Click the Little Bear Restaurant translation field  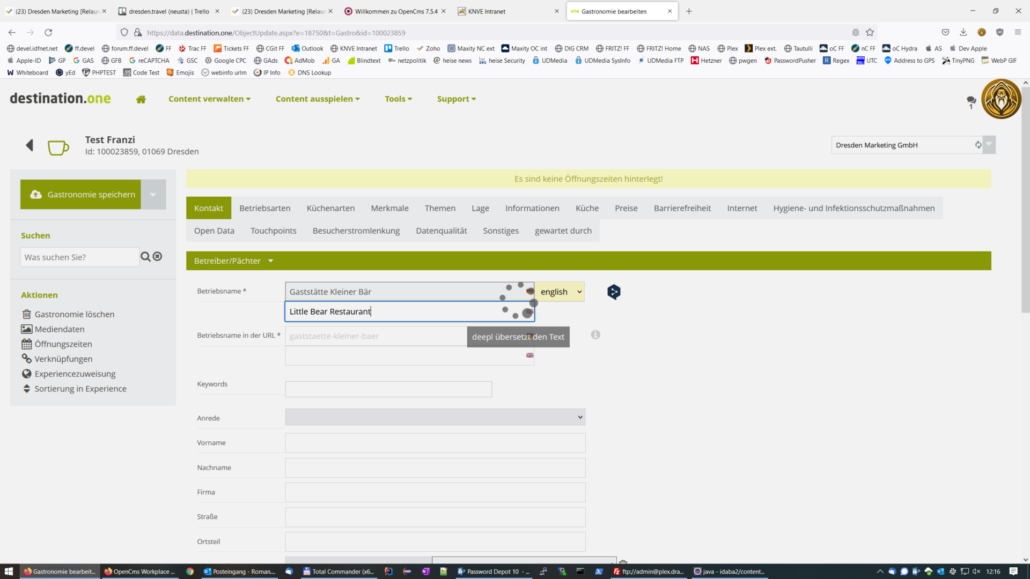[409, 312]
